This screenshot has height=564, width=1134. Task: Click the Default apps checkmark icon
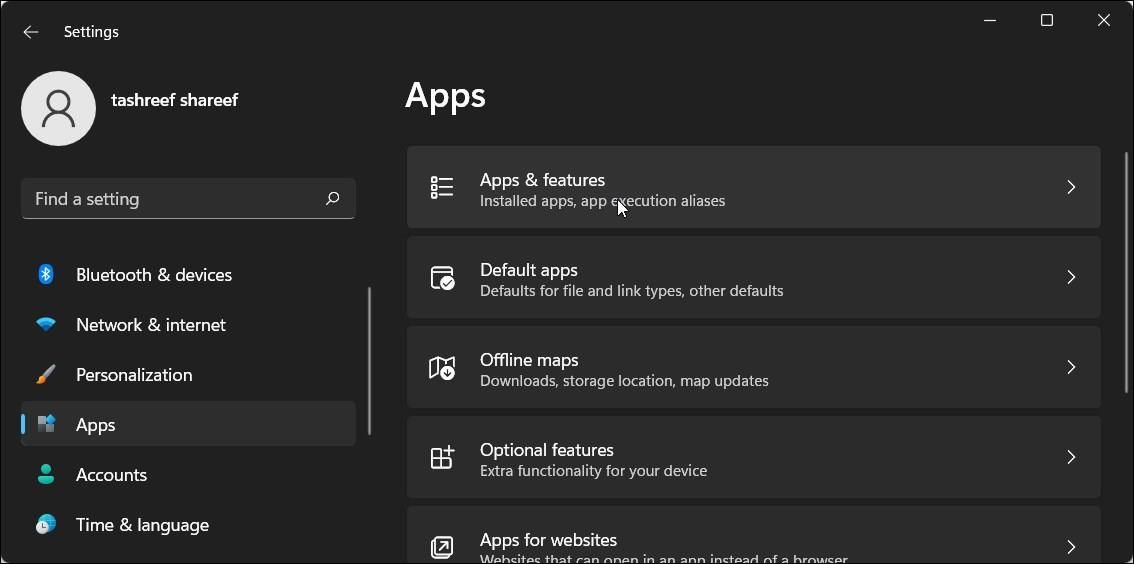coord(442,278)
